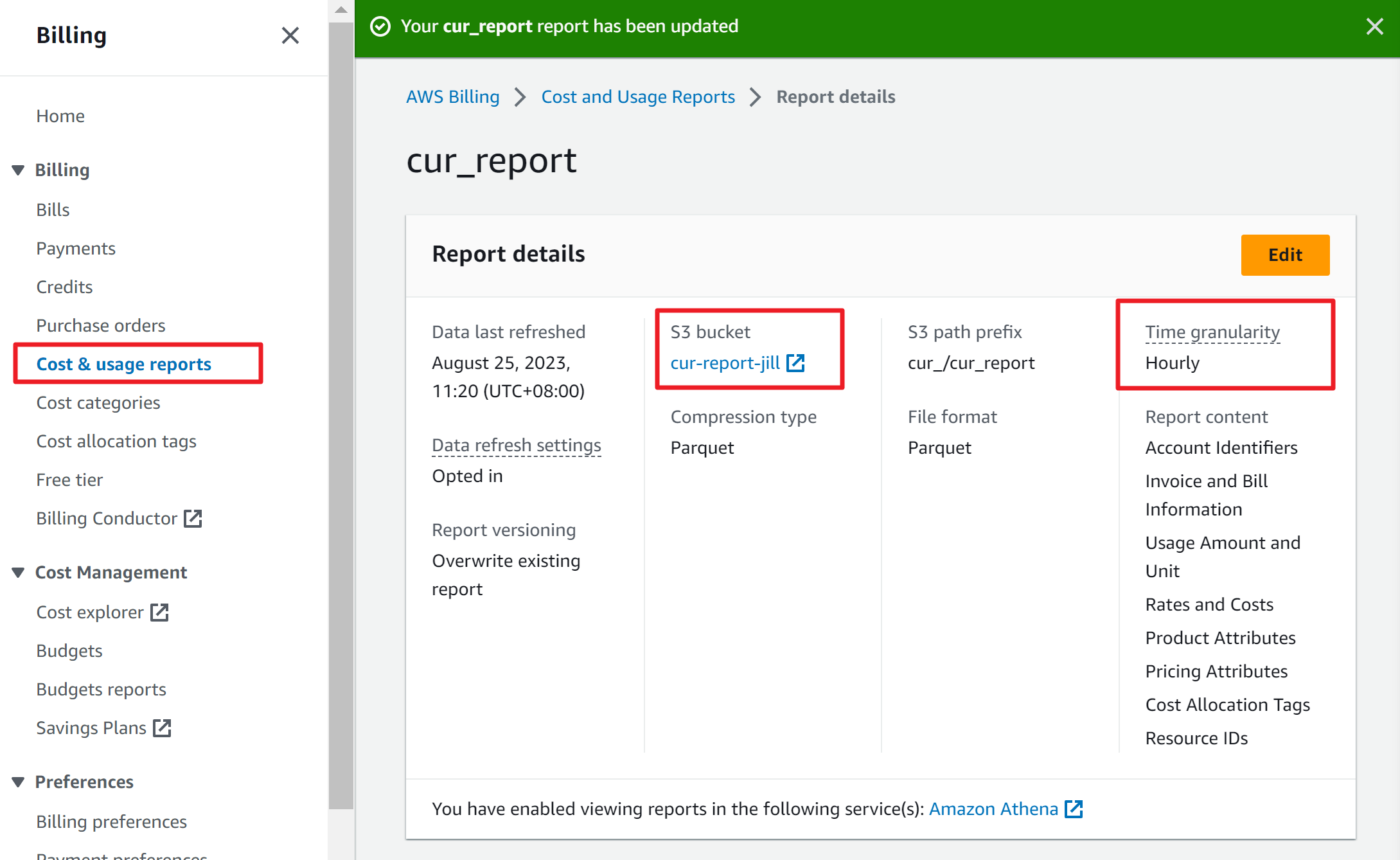Dismiss the cur_report update banner with X

click(x=1374, y=26)
